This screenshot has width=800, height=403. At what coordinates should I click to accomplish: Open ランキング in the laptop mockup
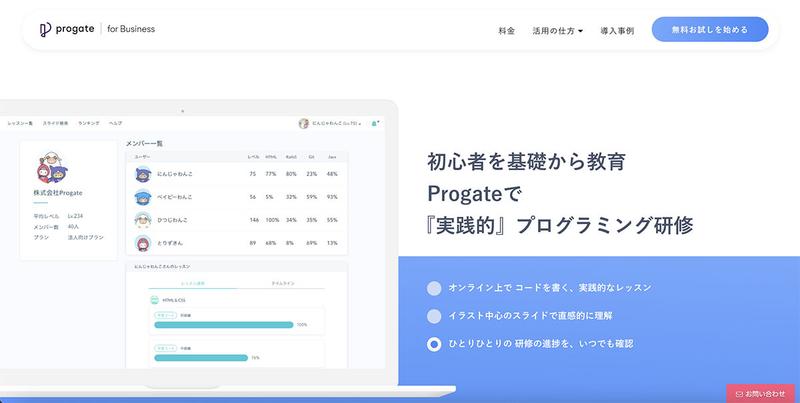pyautogui.click(x=89, y=123)
